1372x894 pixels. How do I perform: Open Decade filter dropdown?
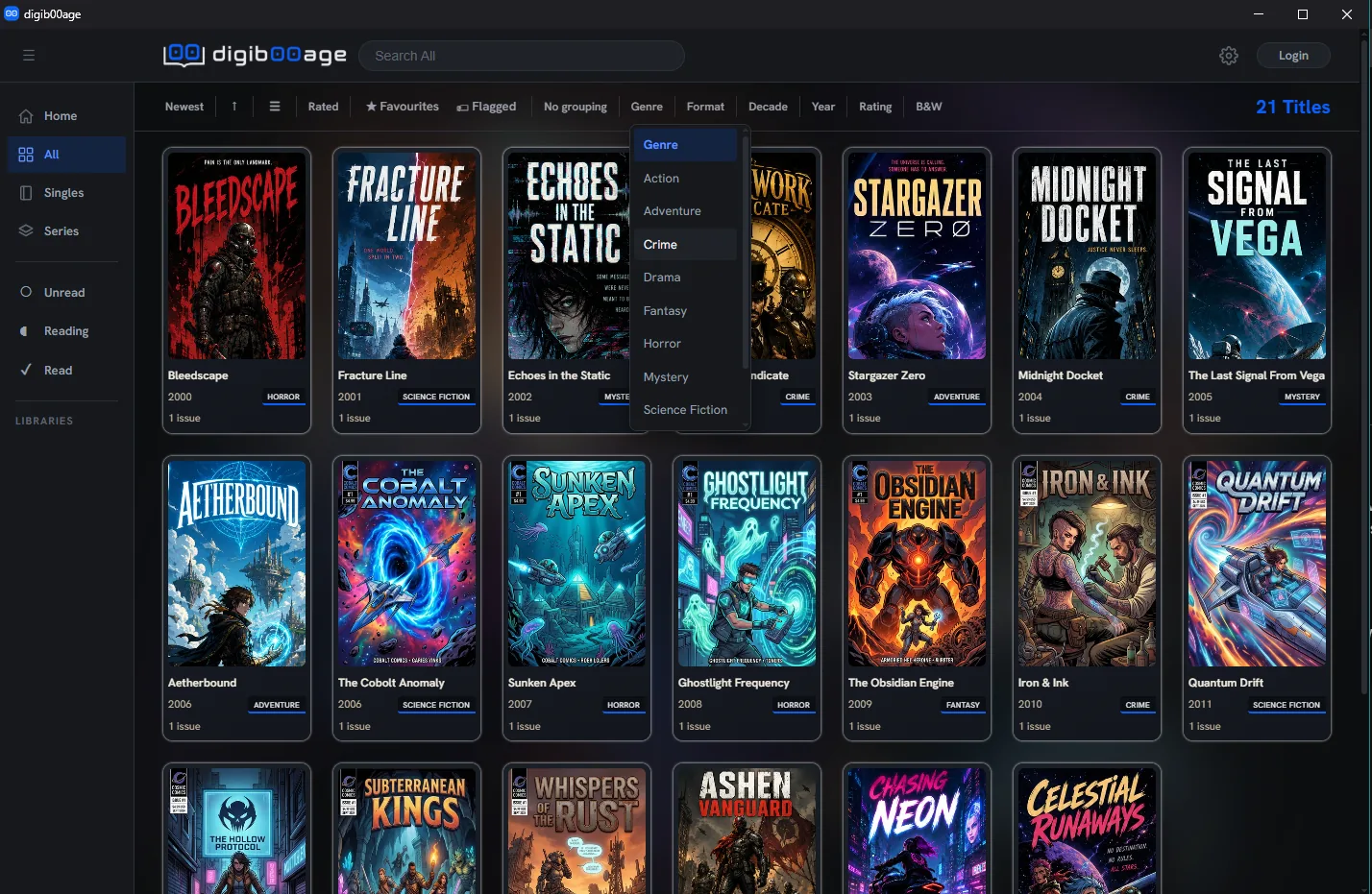(768, 107)
